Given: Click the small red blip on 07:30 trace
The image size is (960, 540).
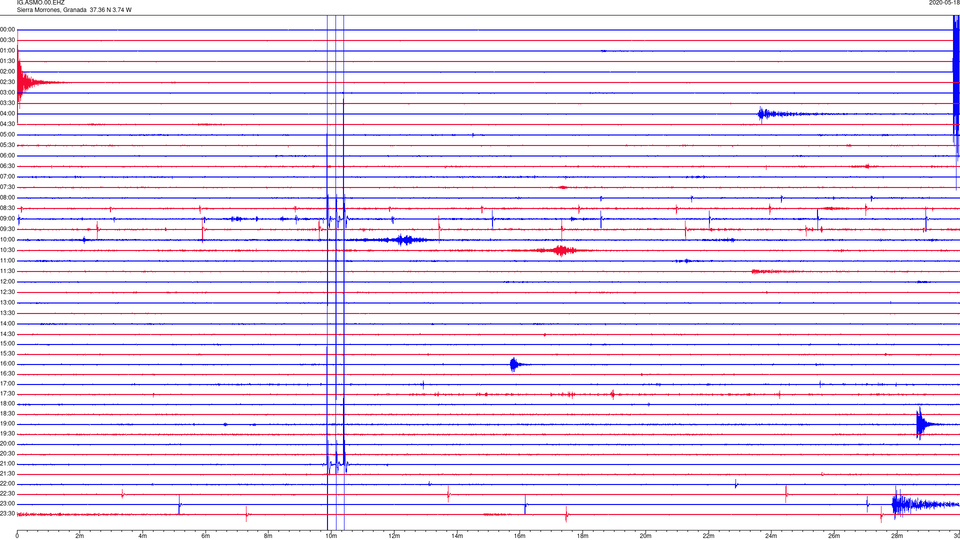Looking at the screenshot, I should [x=563, y=187].
